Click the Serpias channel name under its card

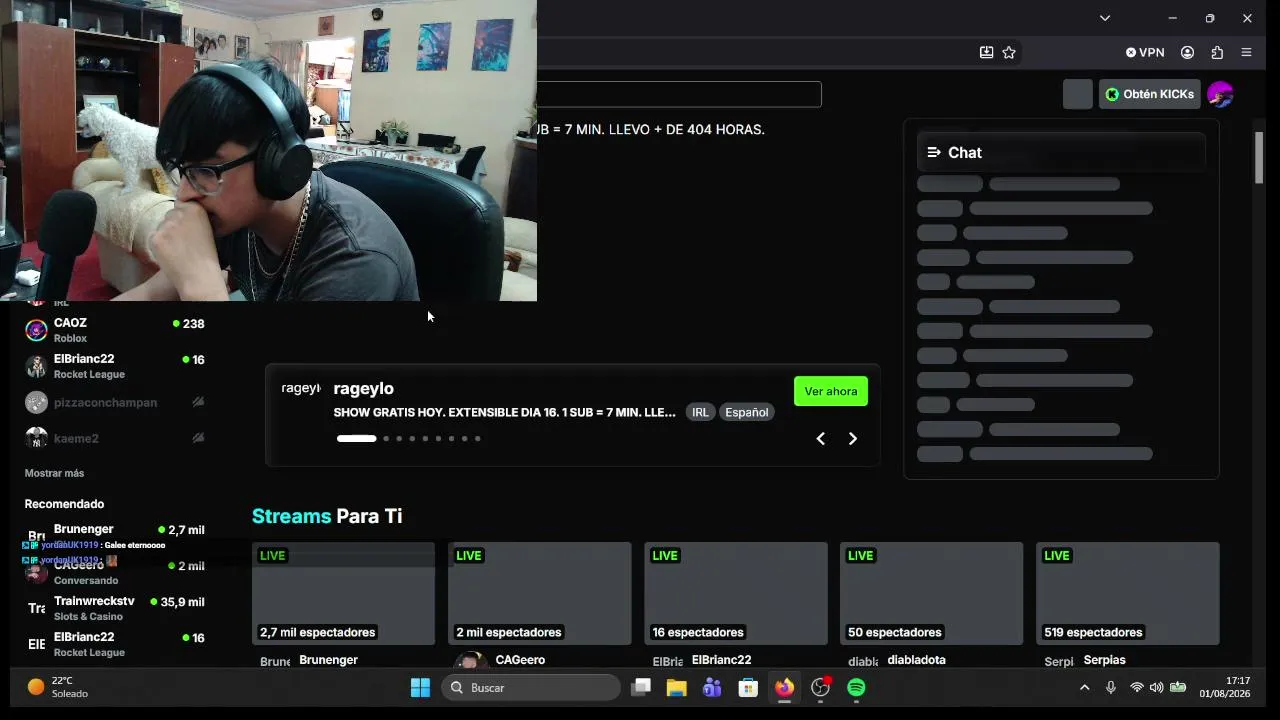coord(1104,660)
